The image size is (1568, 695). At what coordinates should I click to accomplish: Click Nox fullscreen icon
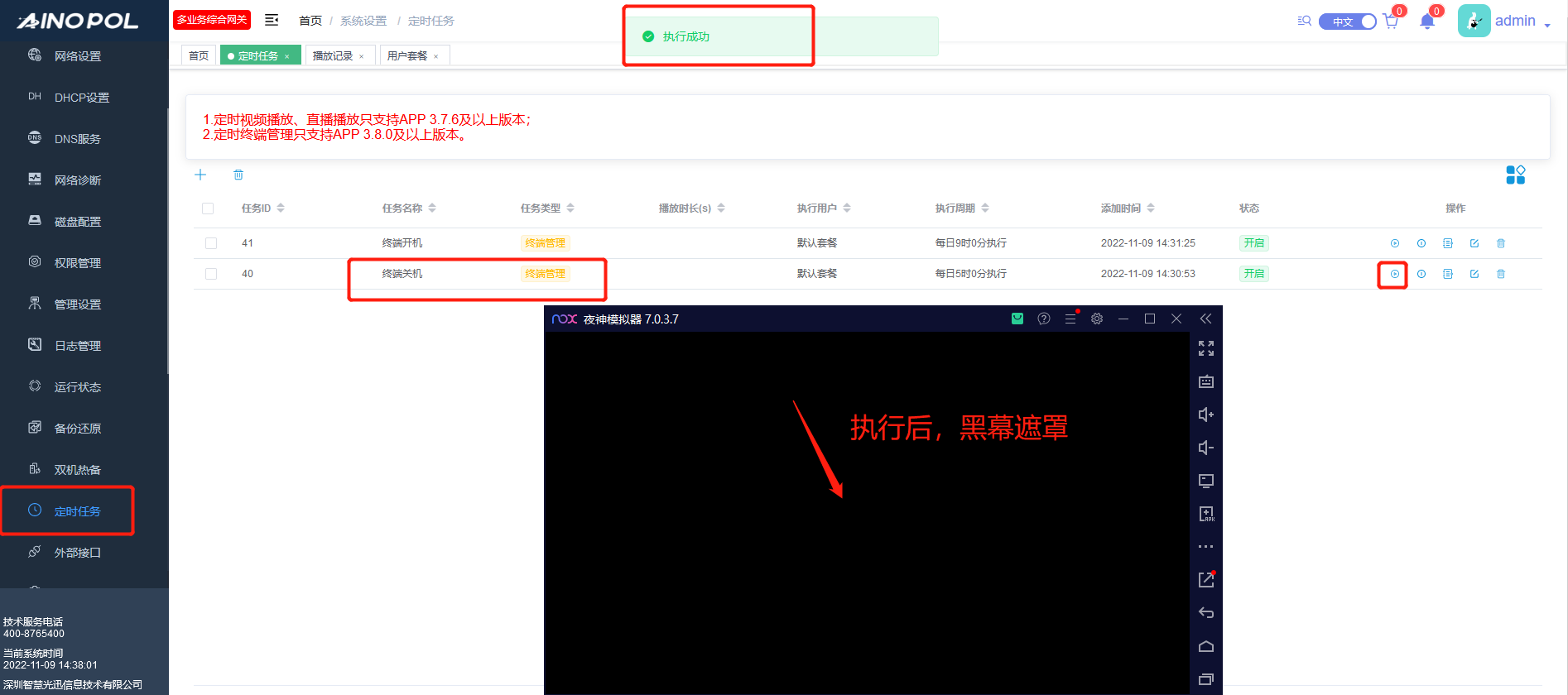coord(1206,348)
